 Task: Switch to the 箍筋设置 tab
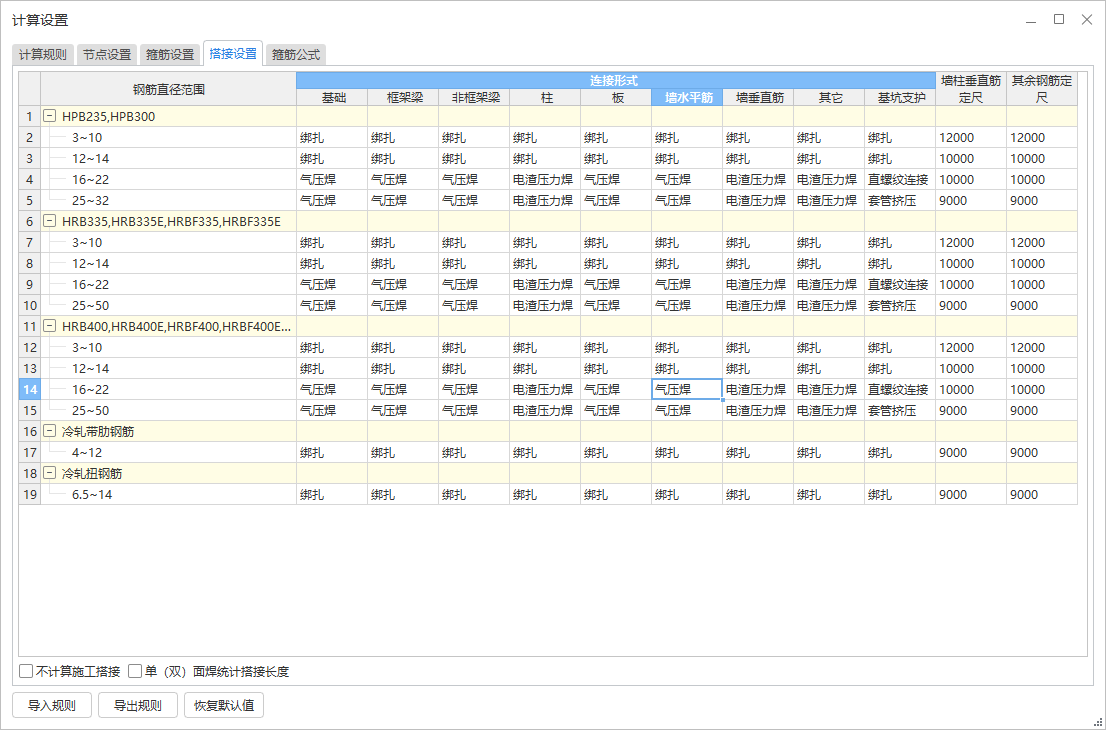169,55
